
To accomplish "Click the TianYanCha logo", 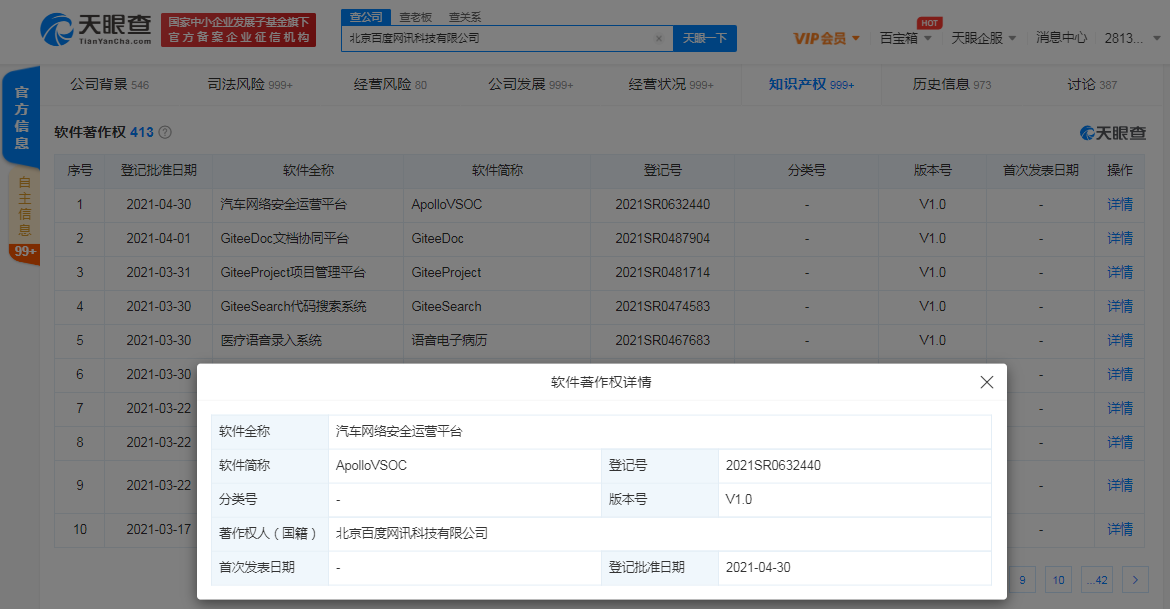I will [96, 30].
